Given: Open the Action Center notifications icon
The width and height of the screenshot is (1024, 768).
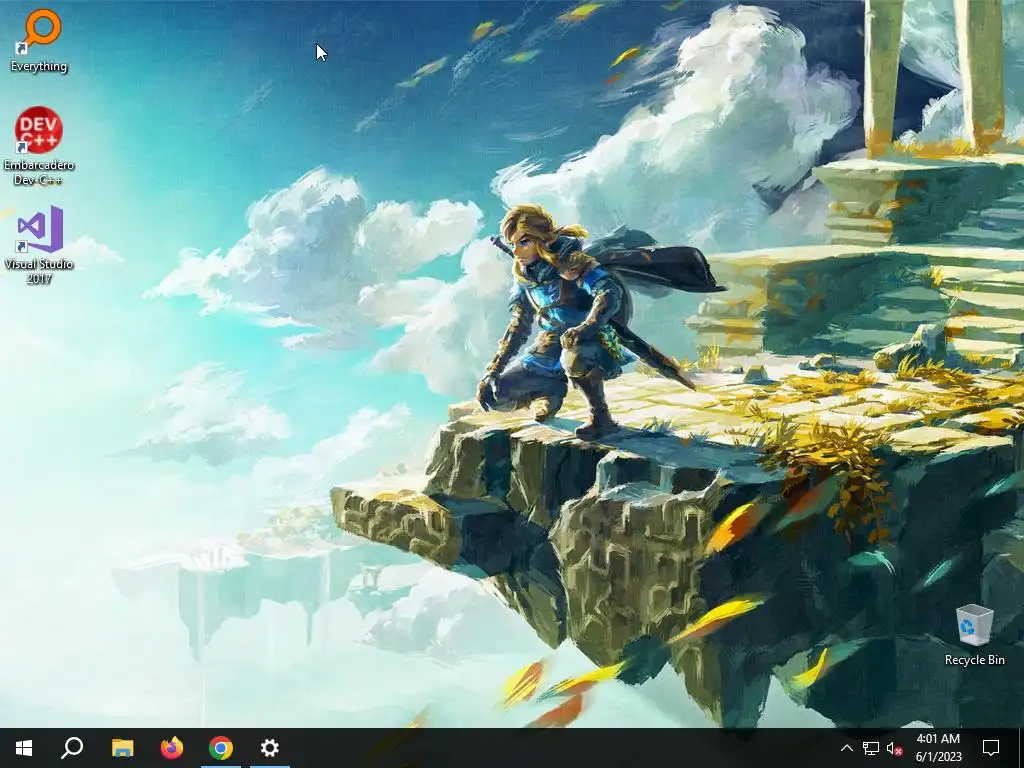Looking at the screenshot, I should pyautogui.click(x=991, y=748).
